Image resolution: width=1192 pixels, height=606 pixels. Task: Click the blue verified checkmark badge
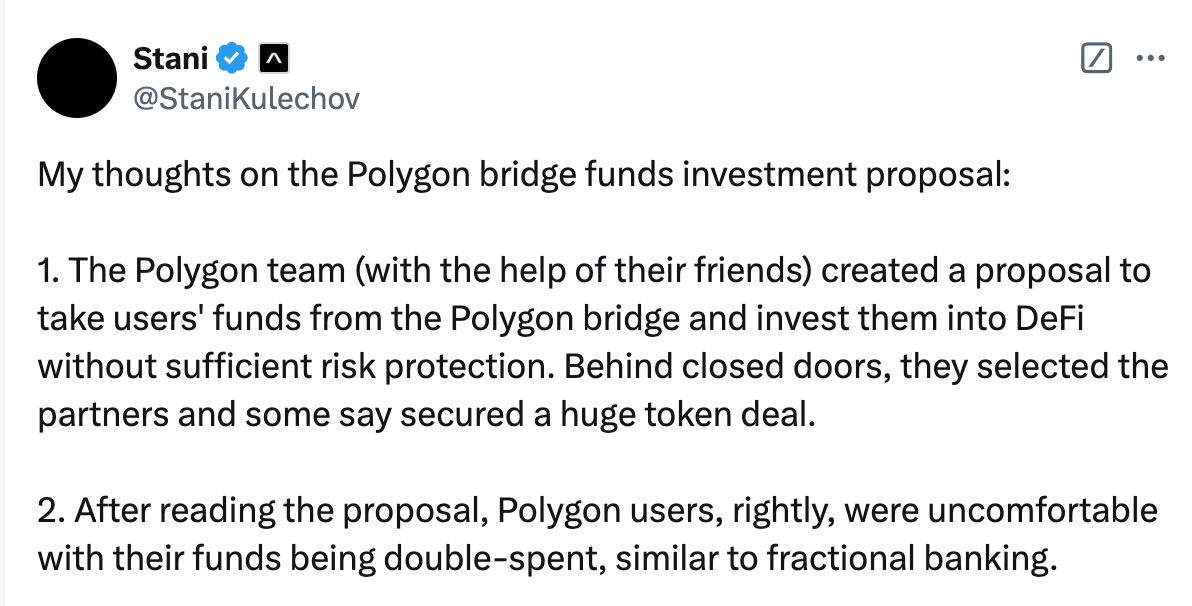click(x=232, y=56)
